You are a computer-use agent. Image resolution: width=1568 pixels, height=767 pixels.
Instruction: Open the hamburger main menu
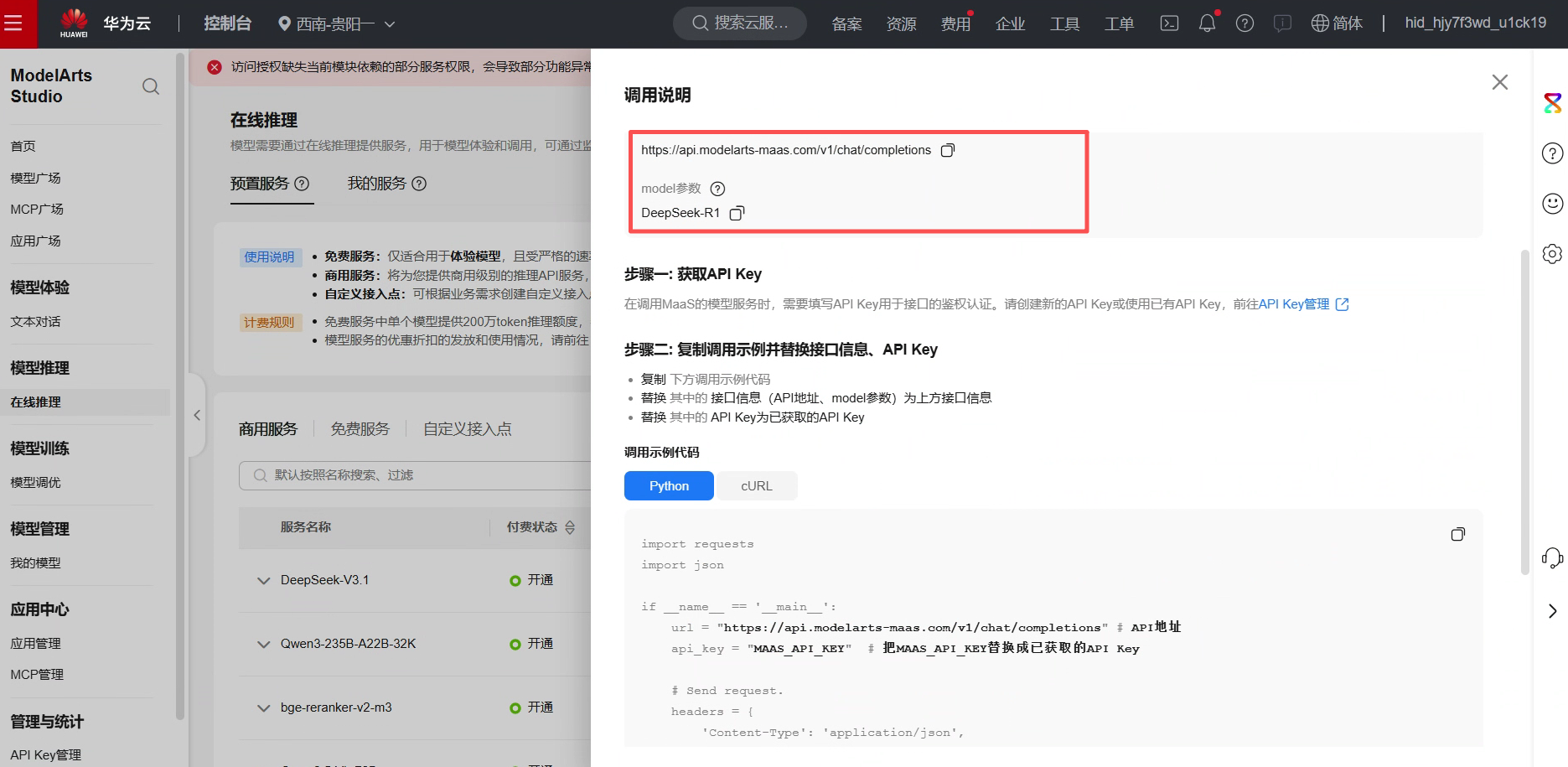point(13,23)
